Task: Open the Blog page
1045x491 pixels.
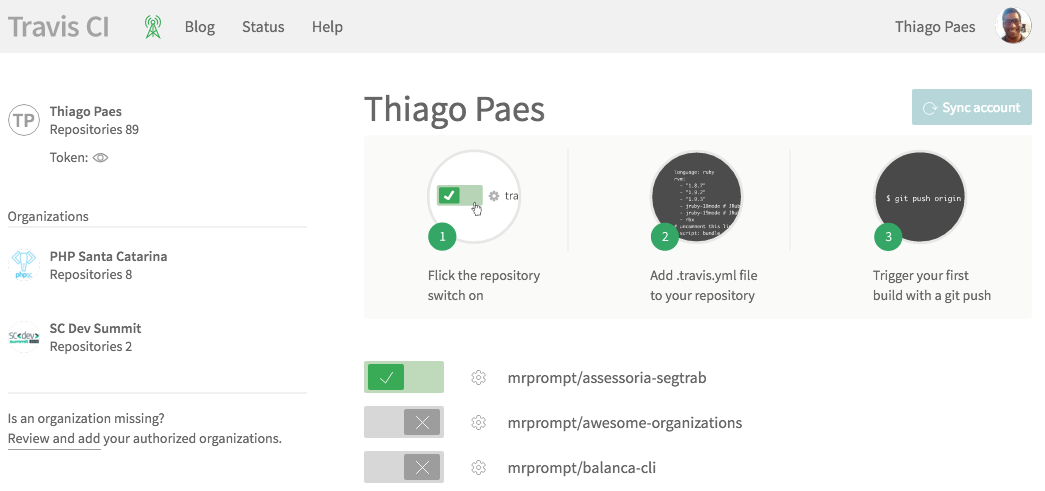Action: coord(199,27)
